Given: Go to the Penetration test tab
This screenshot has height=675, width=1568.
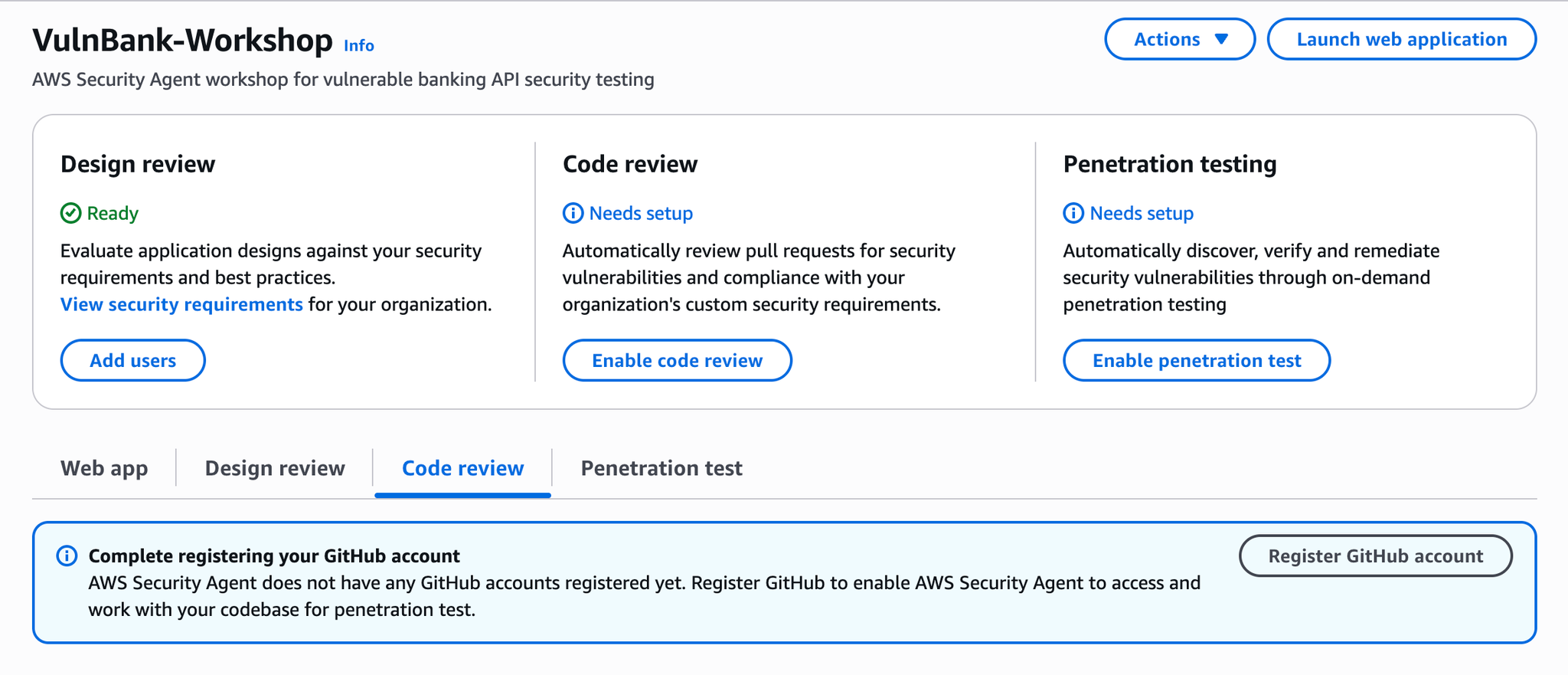Looking at the screenshot, I should [x=661, y=468].
